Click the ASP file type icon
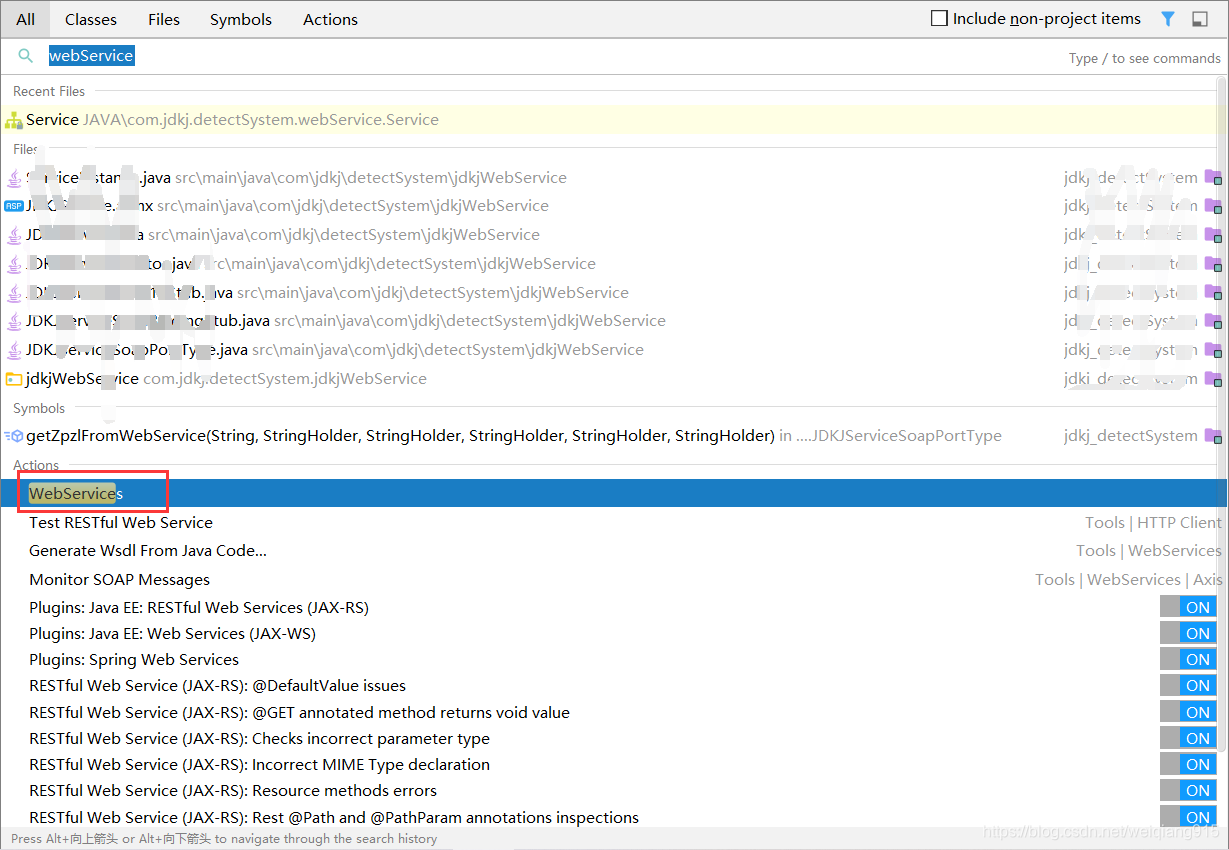 [x=13, y=205]
